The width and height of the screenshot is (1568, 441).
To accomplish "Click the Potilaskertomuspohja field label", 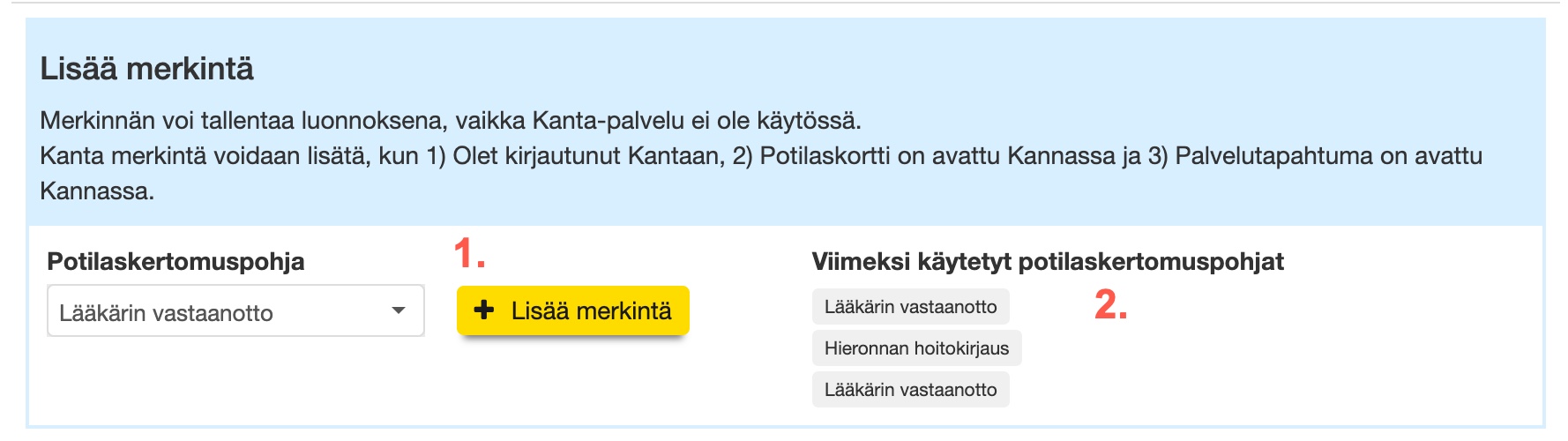I will [x=175, y=261].
